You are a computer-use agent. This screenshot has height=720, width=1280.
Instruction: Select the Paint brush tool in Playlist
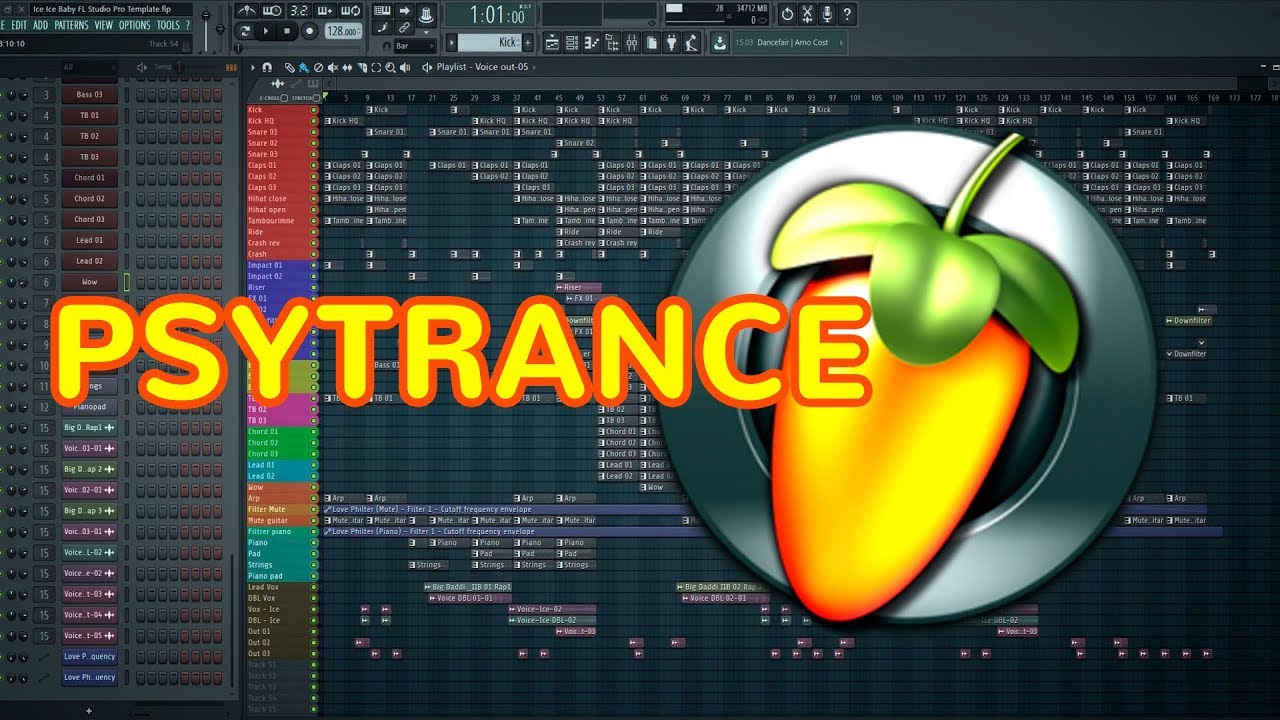(x=303, y=67)
